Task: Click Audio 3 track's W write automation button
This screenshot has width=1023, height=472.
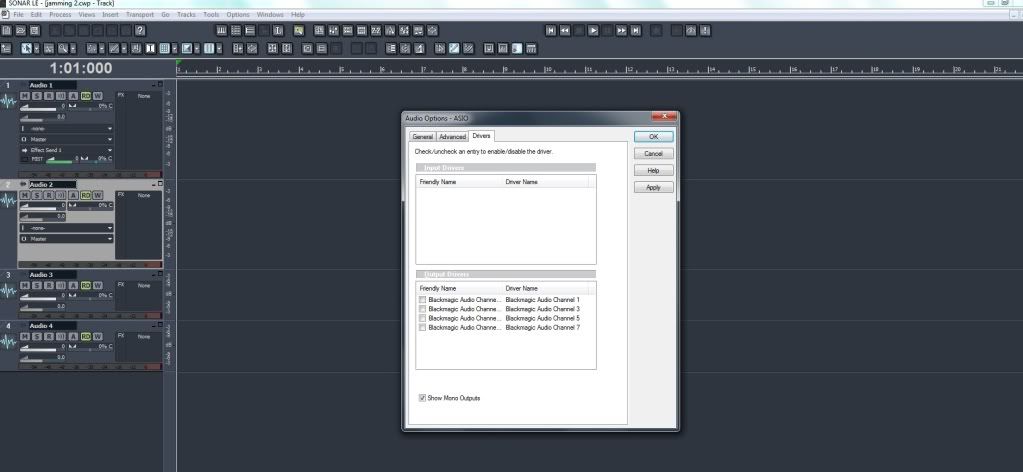Action: pos(98,285)
